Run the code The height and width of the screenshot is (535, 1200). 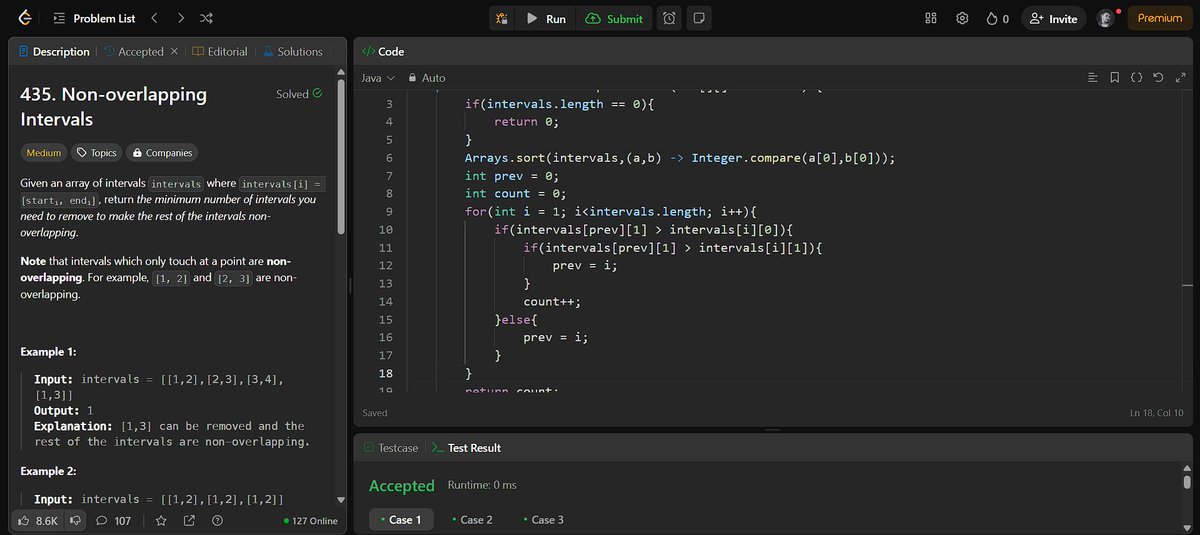tap(546, 18)
